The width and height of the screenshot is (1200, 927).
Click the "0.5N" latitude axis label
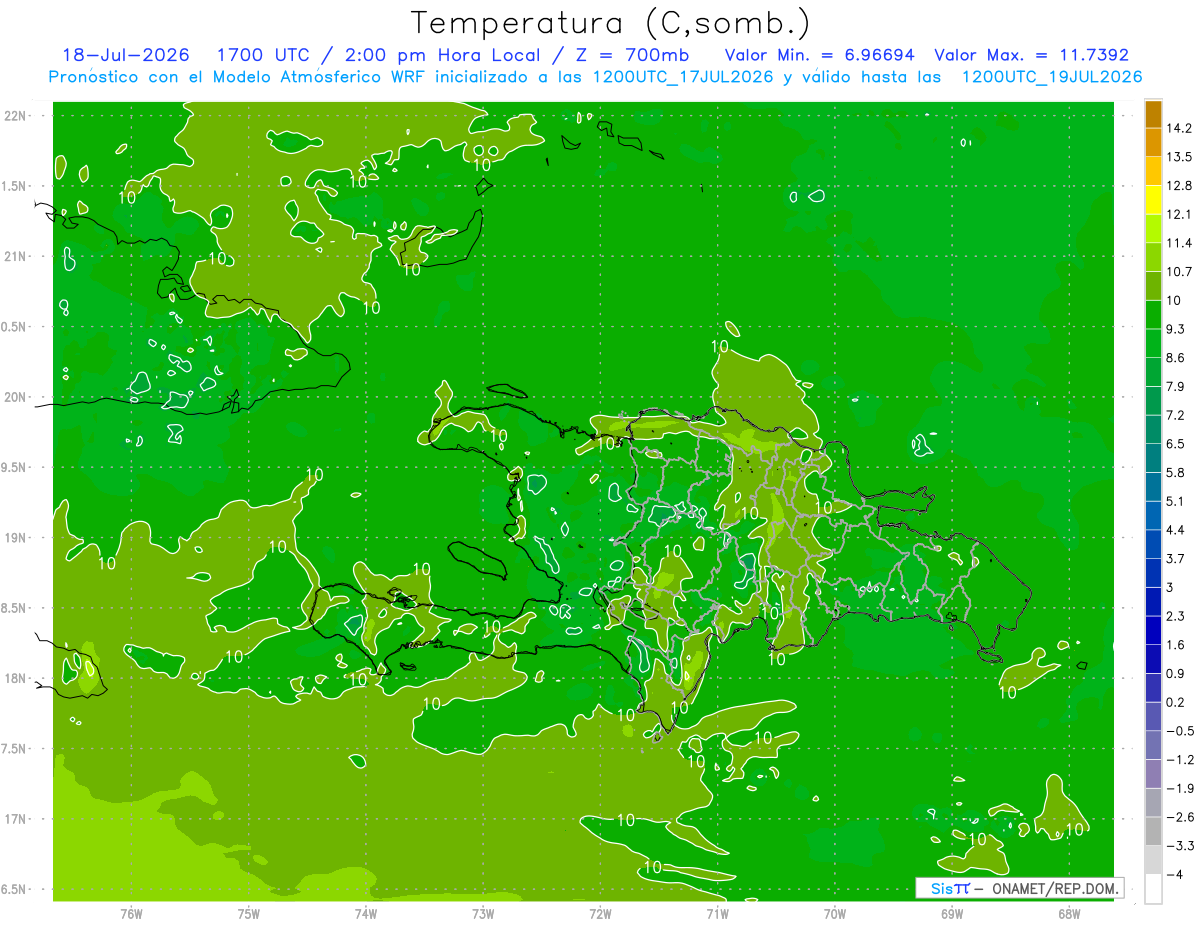(x=14, y=326)
